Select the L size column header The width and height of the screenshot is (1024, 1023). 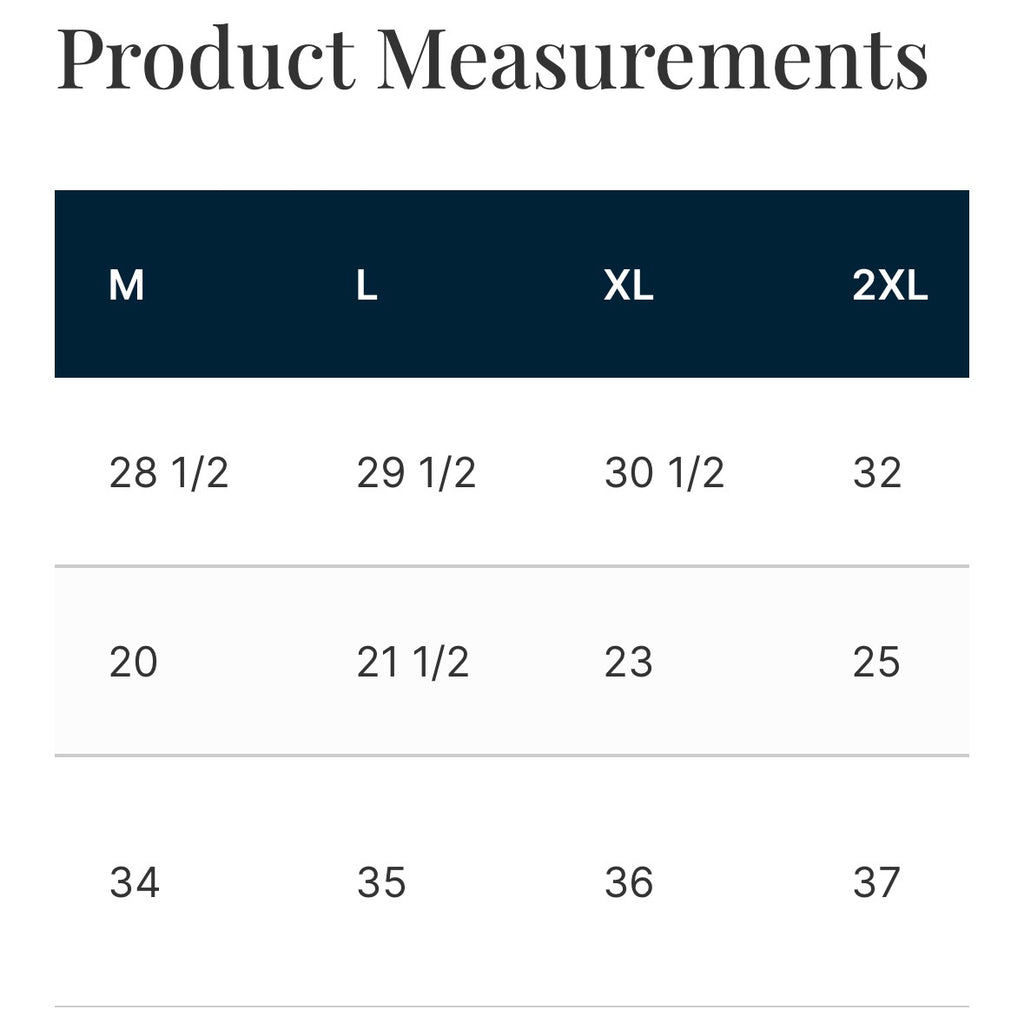click(367, 285)
